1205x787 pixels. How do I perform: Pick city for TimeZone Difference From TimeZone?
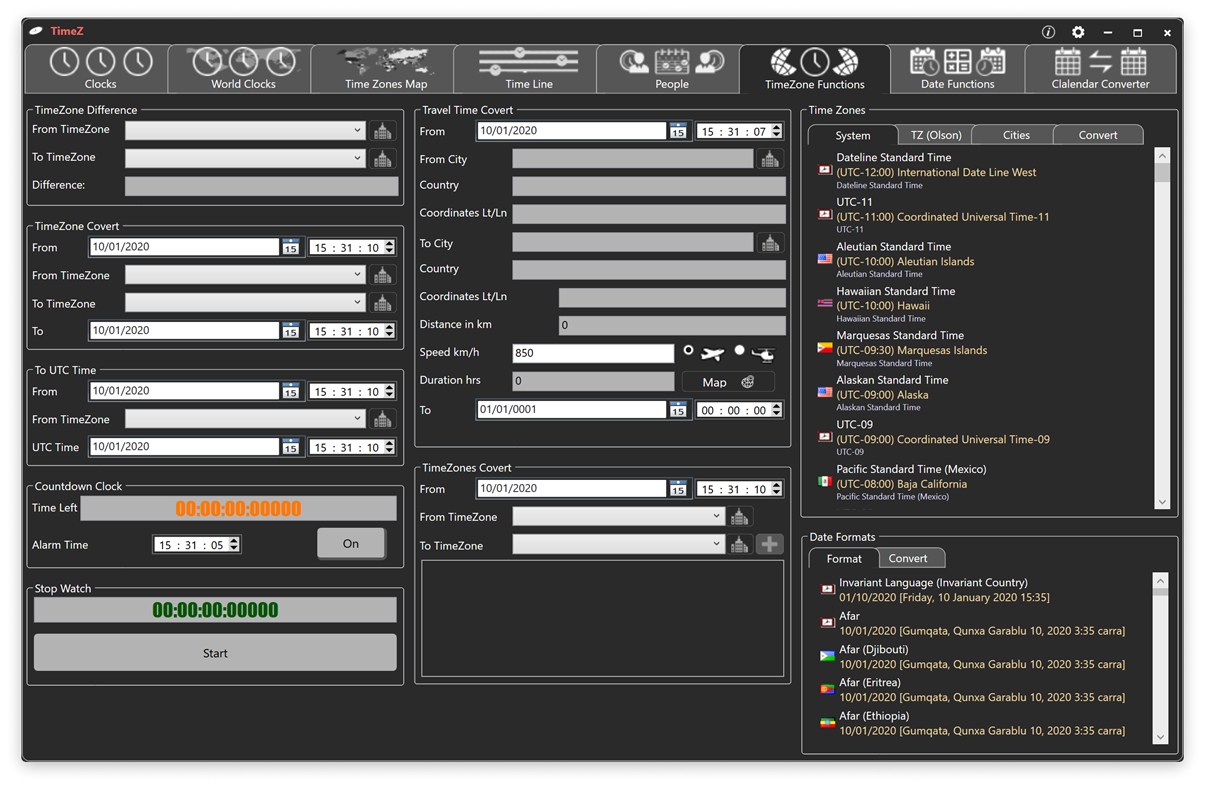click(x=383, y=131)
